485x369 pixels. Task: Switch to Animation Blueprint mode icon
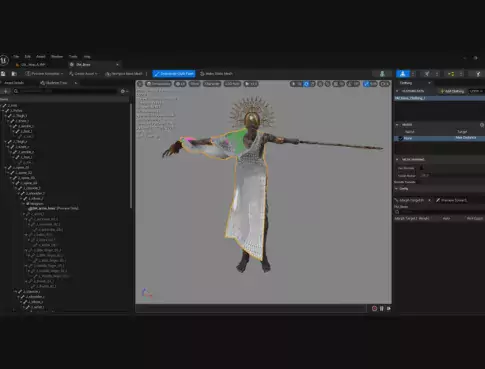(451, 74)
